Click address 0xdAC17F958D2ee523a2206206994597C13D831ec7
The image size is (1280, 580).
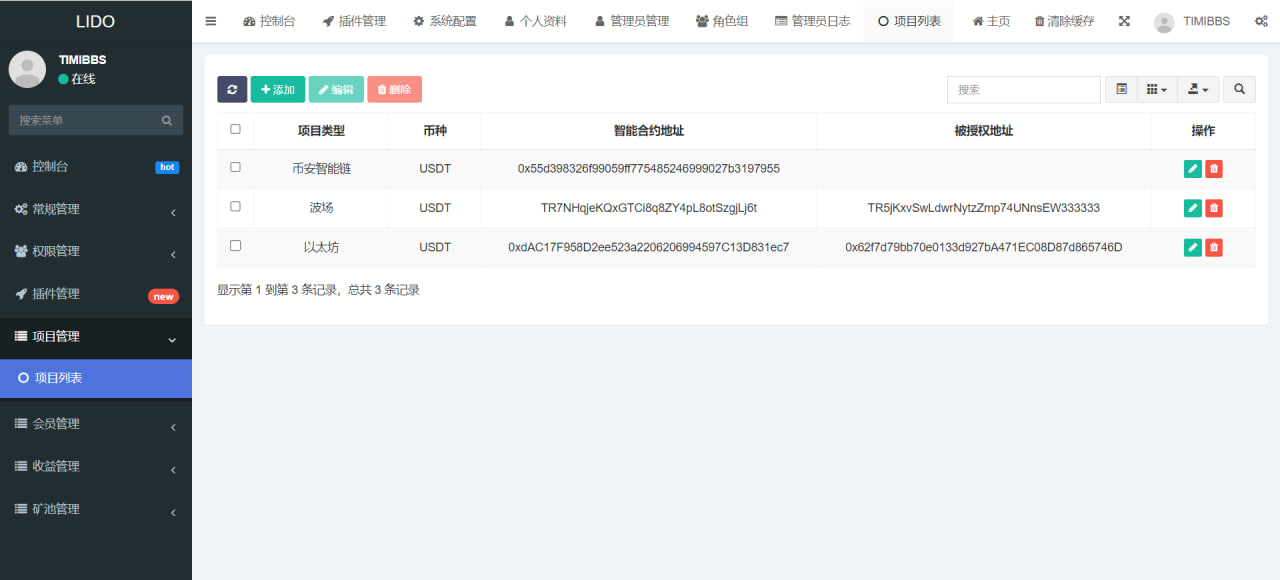point(649,247)
